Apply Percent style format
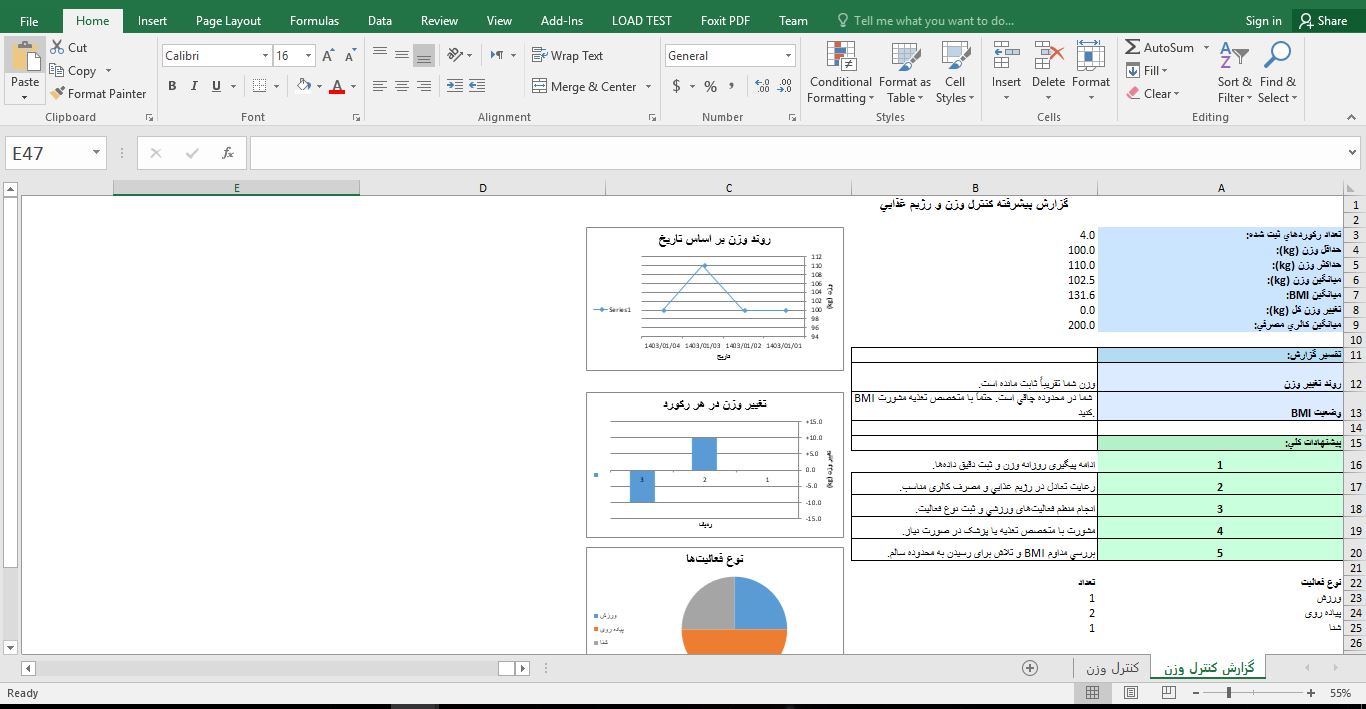Screen dimensions: 1366x709 pyautogui.click(x=710, y=87)
